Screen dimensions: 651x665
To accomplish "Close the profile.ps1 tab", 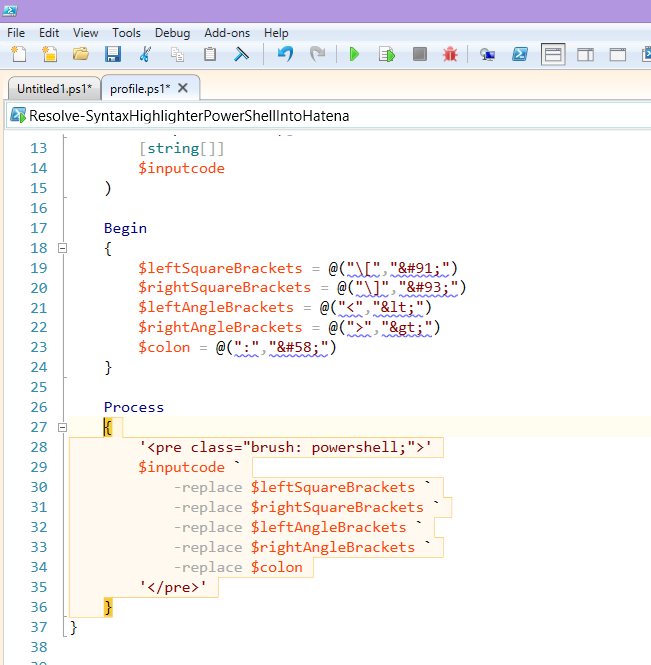I will pyautogui.click(x=183, y=88).
